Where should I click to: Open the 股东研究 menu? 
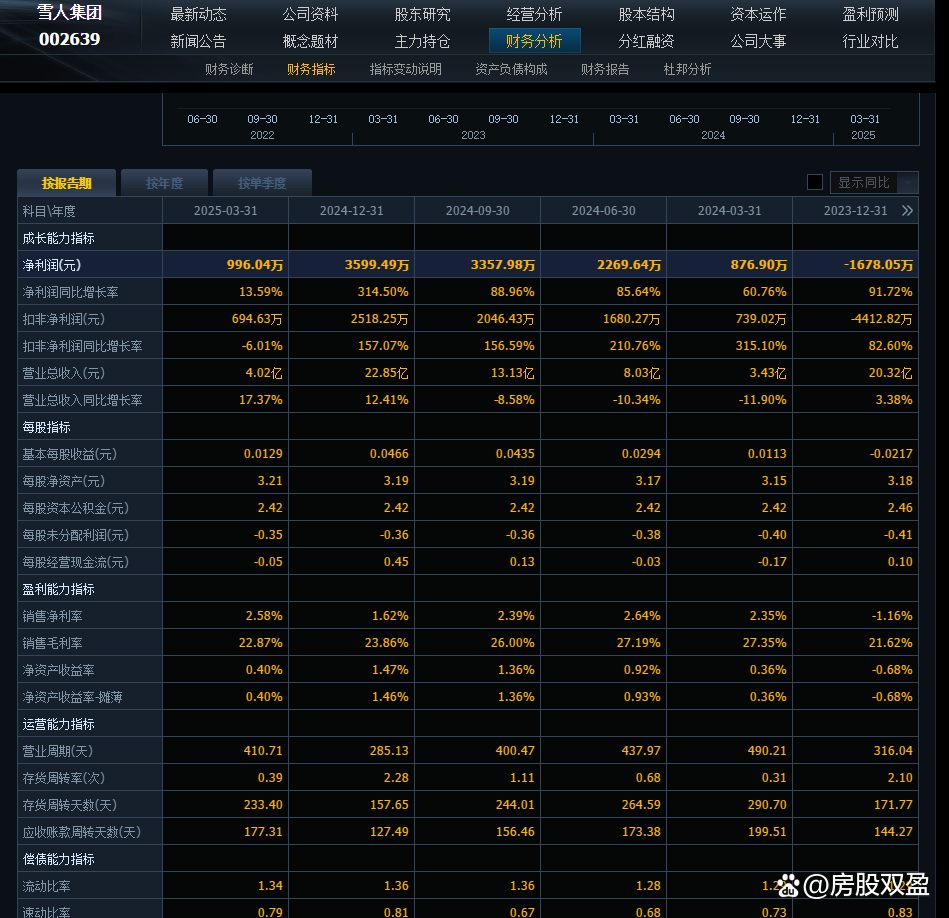click(421, 14)
